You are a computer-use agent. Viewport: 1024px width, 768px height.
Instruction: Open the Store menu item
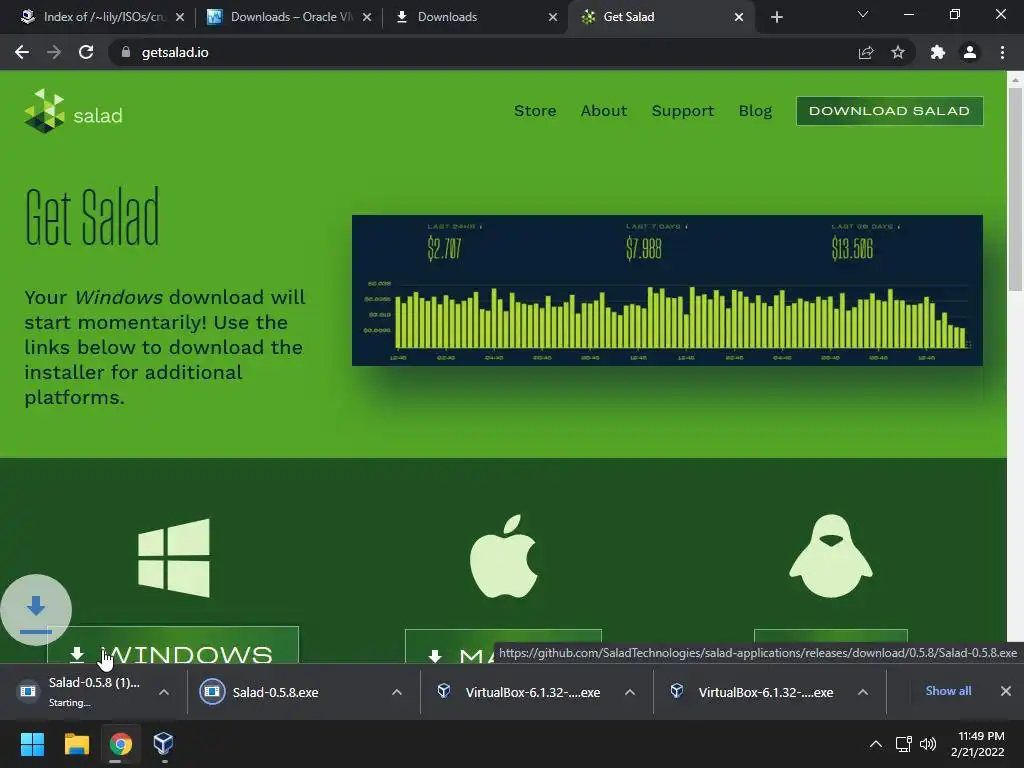535,111
